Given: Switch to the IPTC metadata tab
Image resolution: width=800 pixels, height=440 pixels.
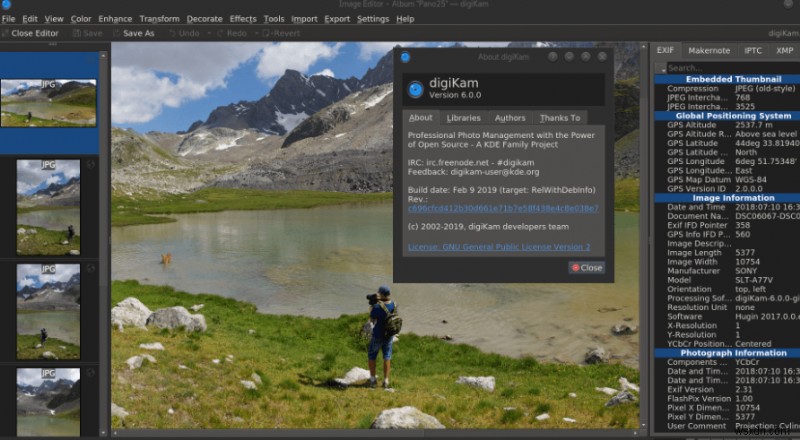Looking at the screenshot, I should click(753, 51).
